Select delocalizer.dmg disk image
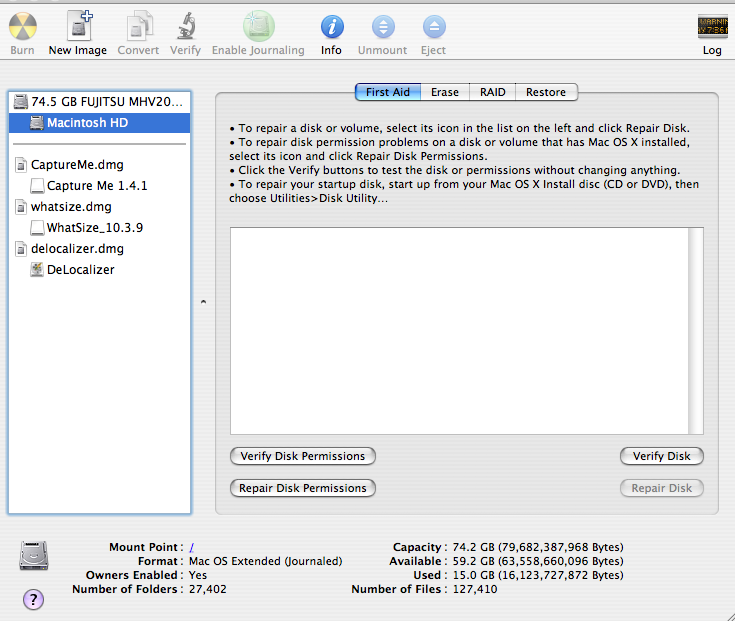Viewport: 735px width, 621px height. [99, 249]
